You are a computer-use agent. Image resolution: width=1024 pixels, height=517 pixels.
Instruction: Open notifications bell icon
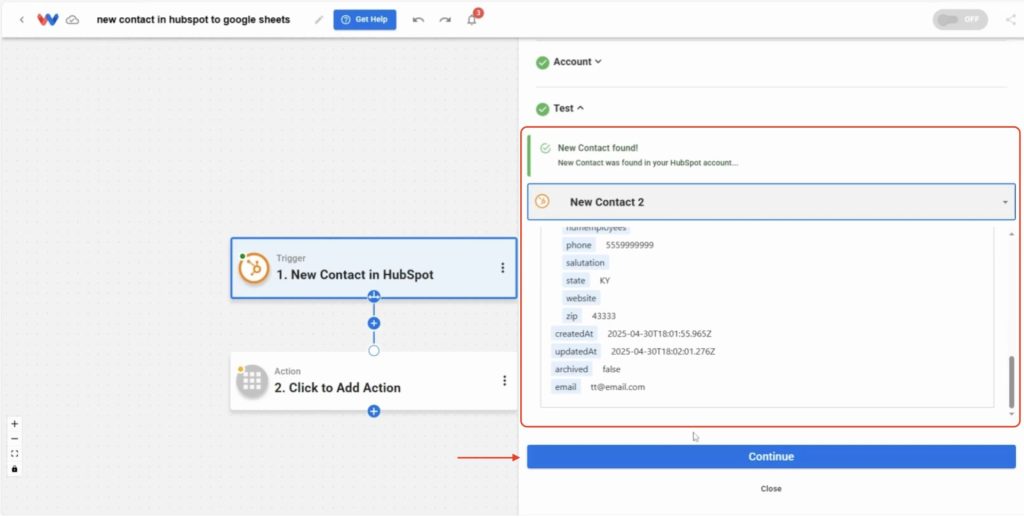pyautogui.click(x=472, y=20)
